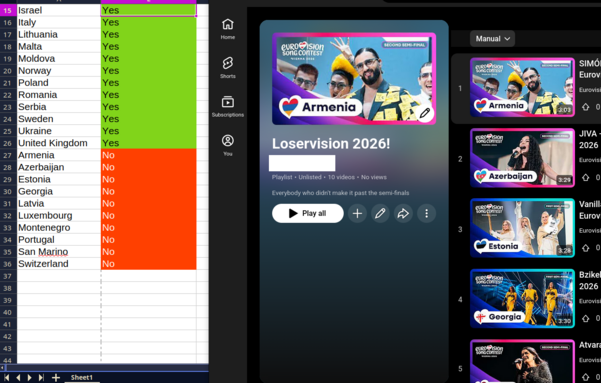Viewport: 601px width, 383px height.
Task: Edit the playlist cover thumbnail pencil icon
Action: coord(425,113)
